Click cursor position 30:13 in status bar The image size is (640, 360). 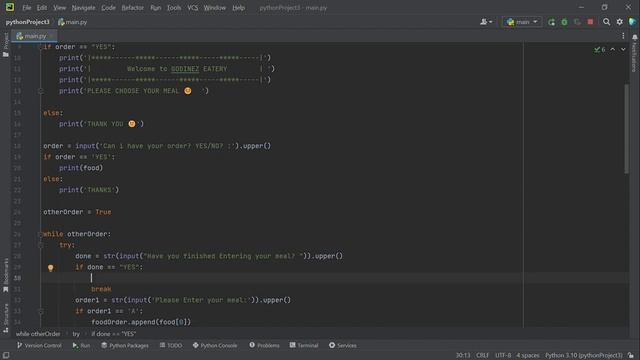tap(463, 356)
